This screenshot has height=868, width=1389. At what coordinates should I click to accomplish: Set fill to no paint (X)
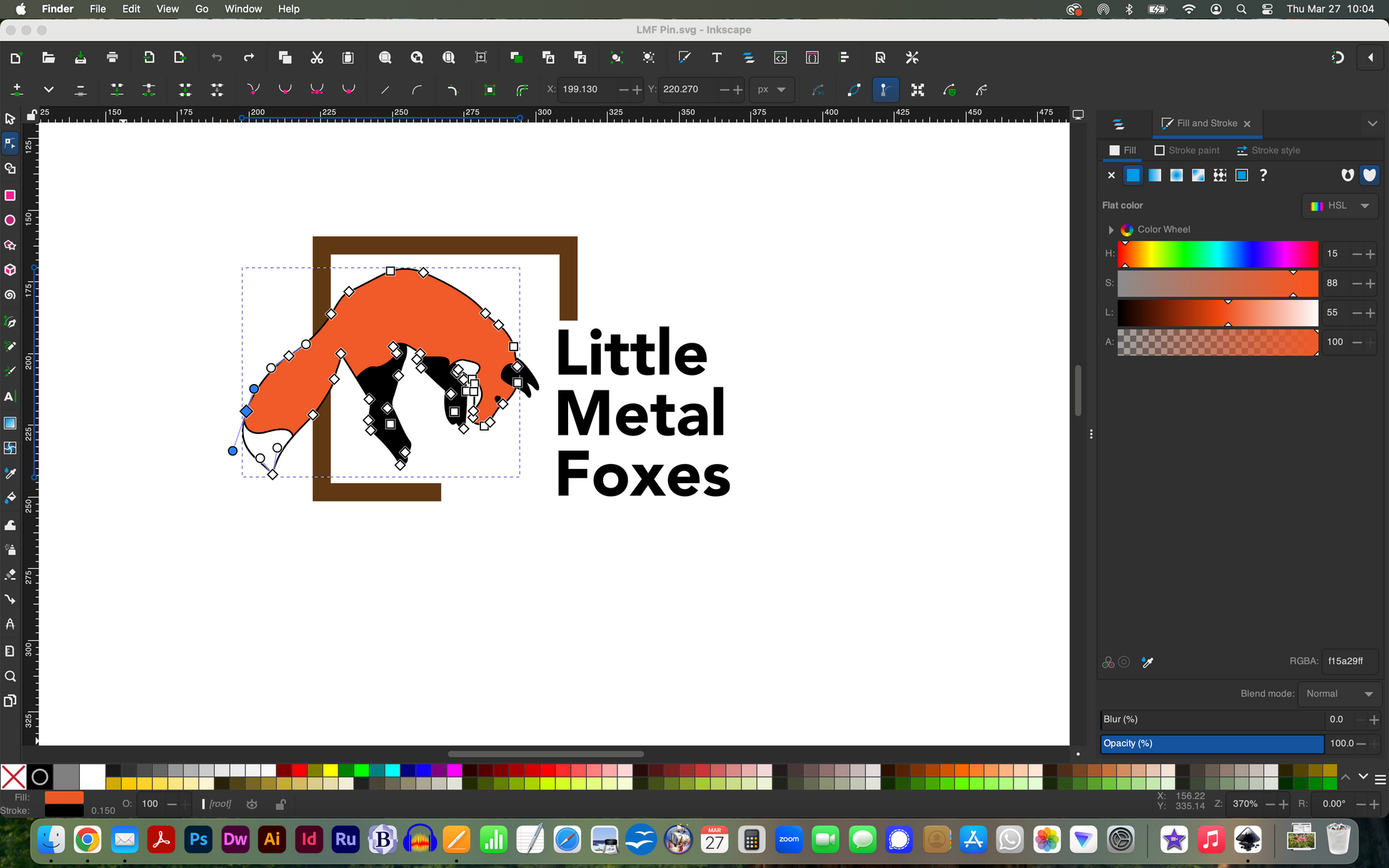(1111, 176)
